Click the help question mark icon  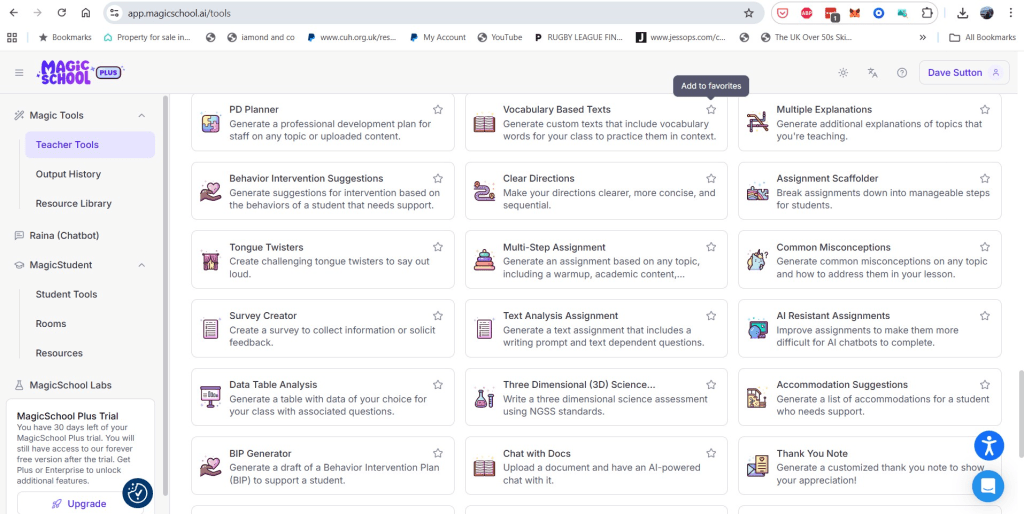[902, 73]
